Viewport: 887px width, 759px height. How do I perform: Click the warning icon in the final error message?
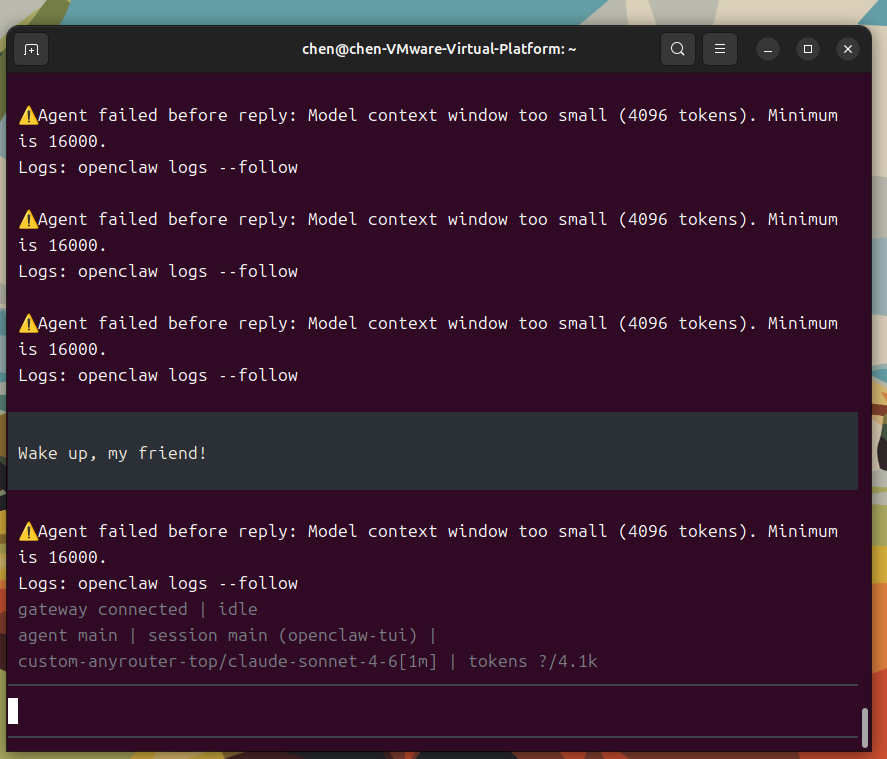[28, 532]
